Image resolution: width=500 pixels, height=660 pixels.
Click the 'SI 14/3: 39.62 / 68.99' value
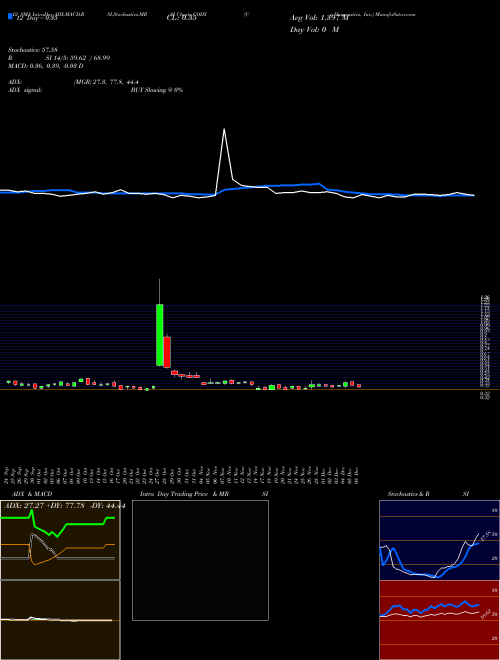pos(78,58)
